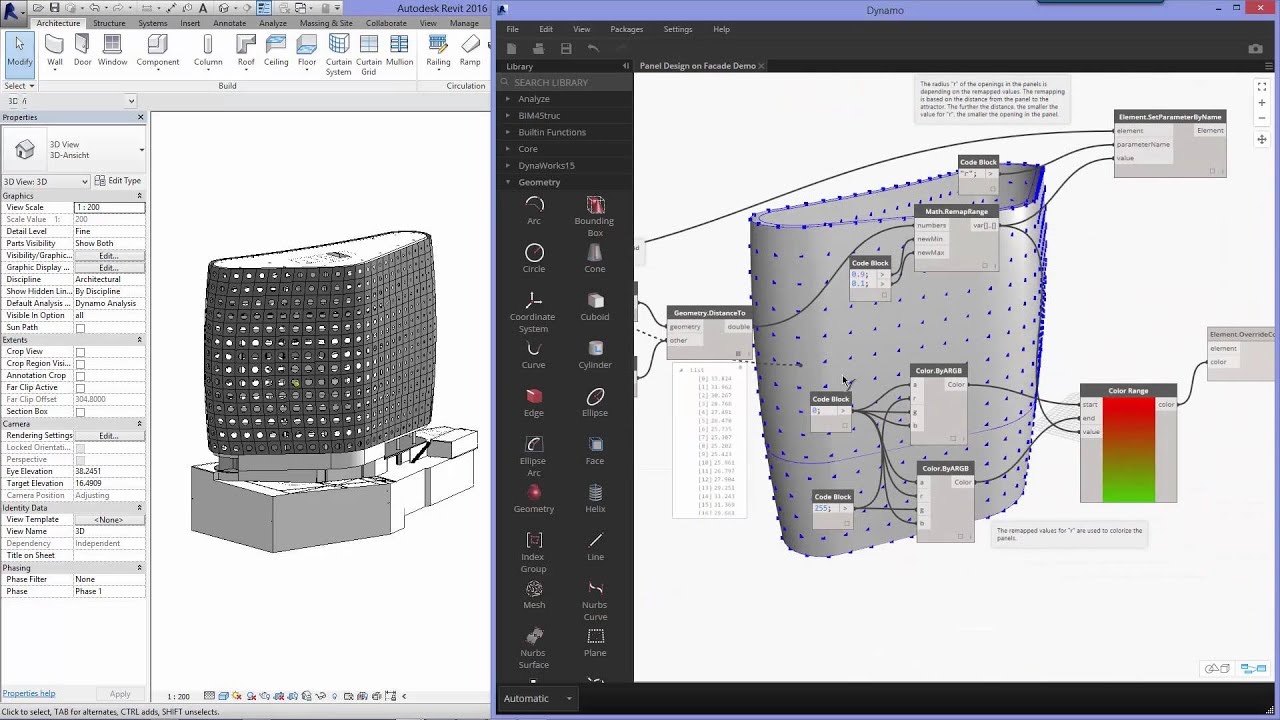Click Edit button for Rendering Settings

(x=108, y=436)
